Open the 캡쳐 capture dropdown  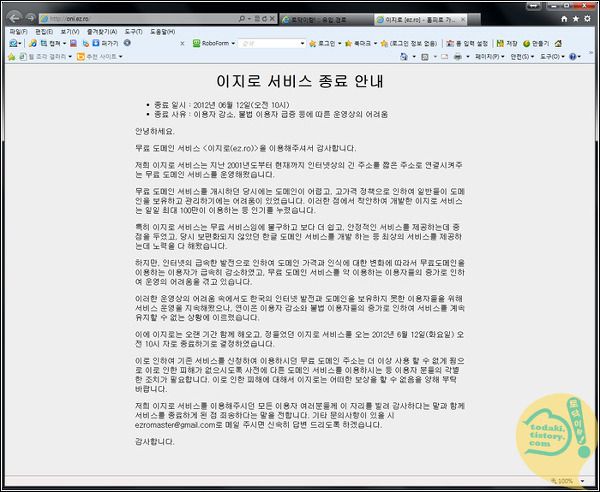(x=53, y=44)
